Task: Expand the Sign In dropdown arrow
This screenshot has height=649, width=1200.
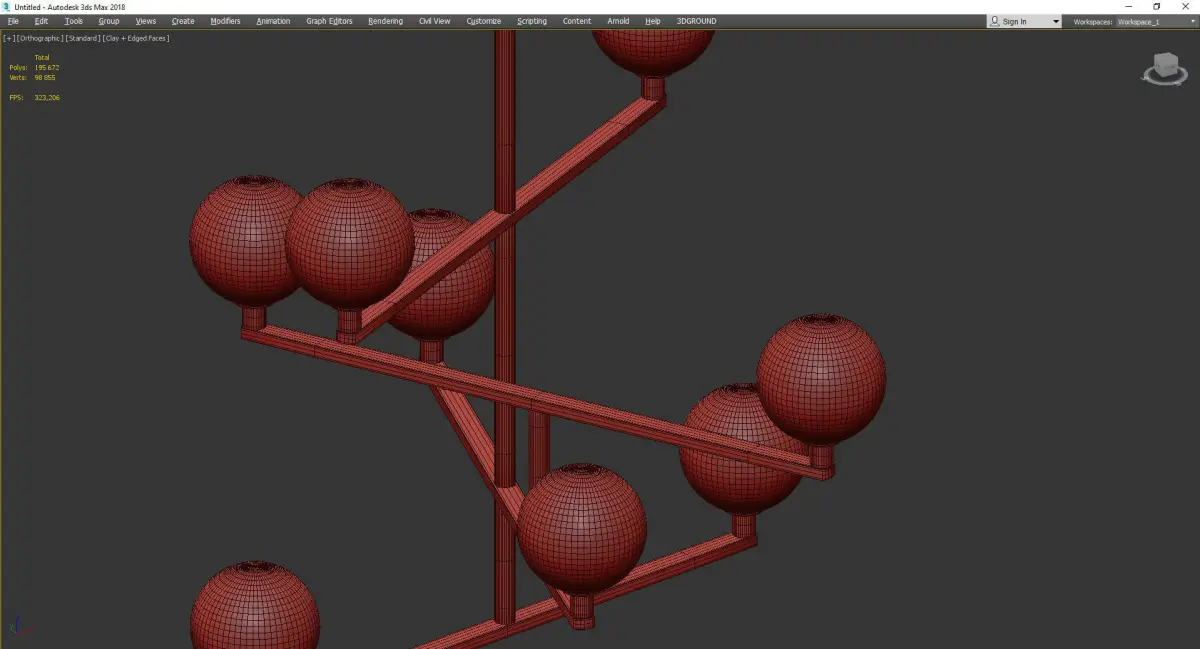Action: coord(1055,22)
